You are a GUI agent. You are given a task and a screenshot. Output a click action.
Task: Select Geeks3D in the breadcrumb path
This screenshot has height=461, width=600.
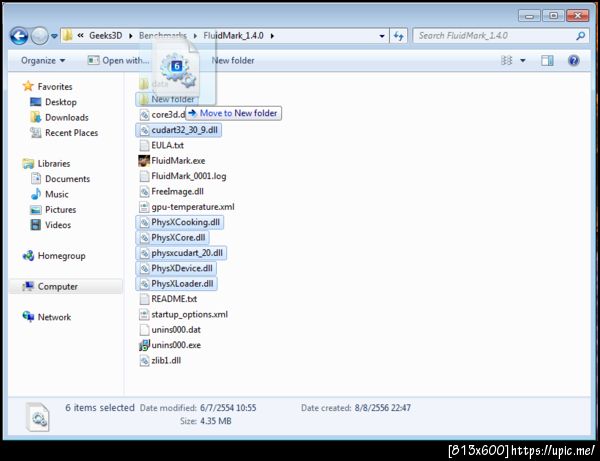coord(106,36)
